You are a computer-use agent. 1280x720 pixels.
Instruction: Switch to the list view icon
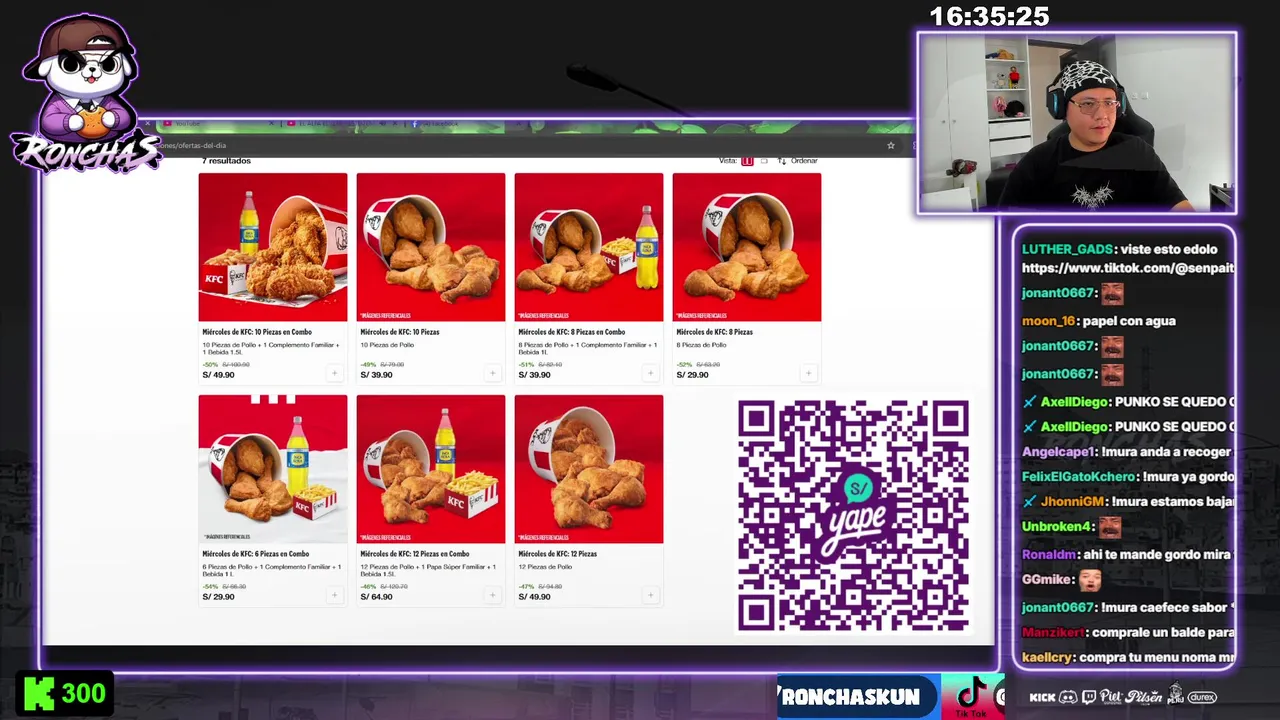click(765, 161)
